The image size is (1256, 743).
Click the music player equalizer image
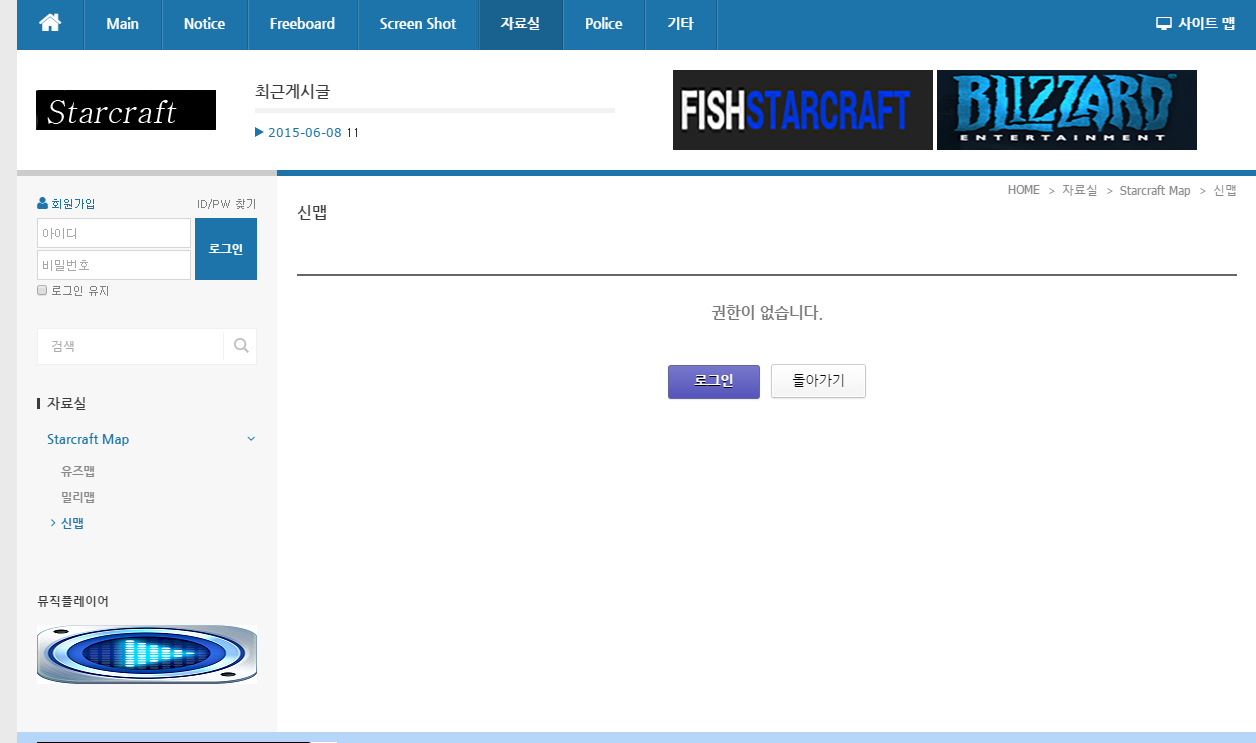(x=147, y=655)
